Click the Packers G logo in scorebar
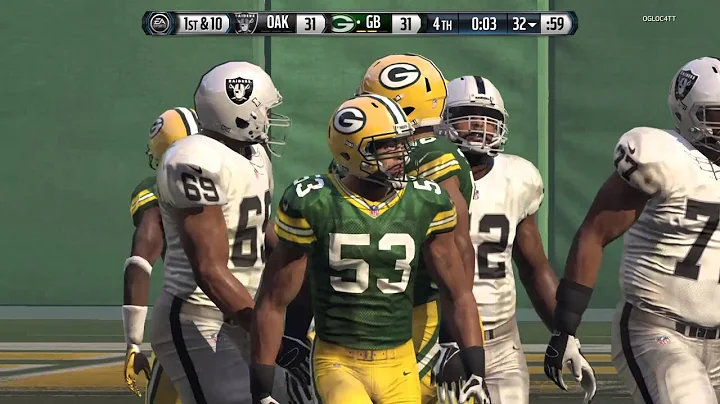The image size is (720, 404). click(343, 23)
